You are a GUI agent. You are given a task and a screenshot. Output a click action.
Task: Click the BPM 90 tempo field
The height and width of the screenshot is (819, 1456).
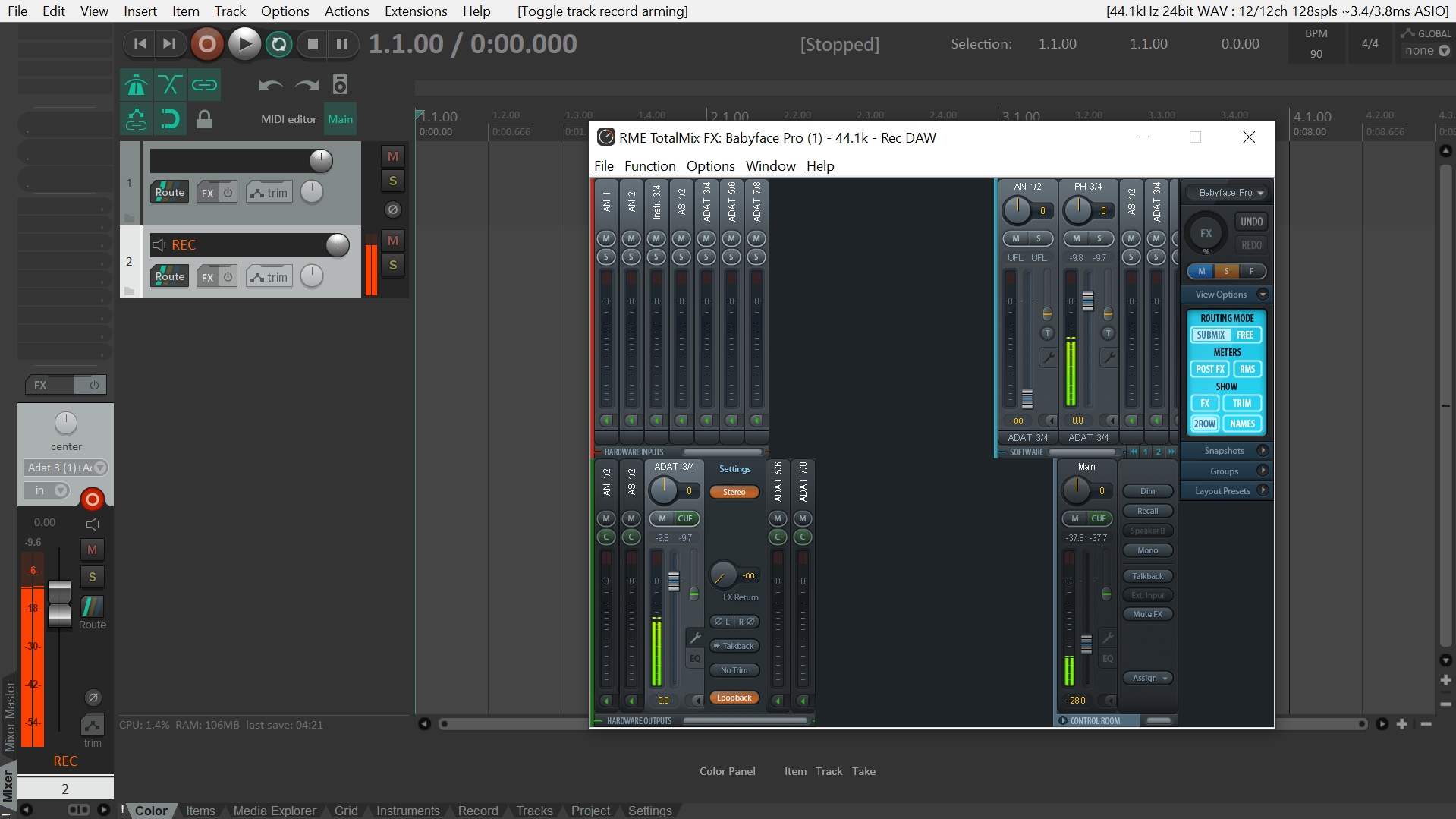(1316, 44)
